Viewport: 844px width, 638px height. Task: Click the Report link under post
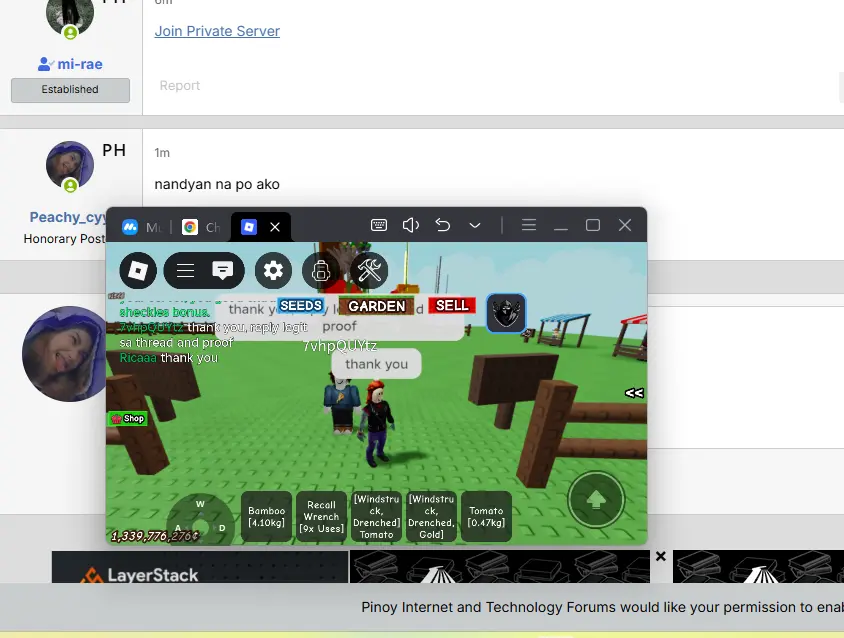tap(179, 86)
